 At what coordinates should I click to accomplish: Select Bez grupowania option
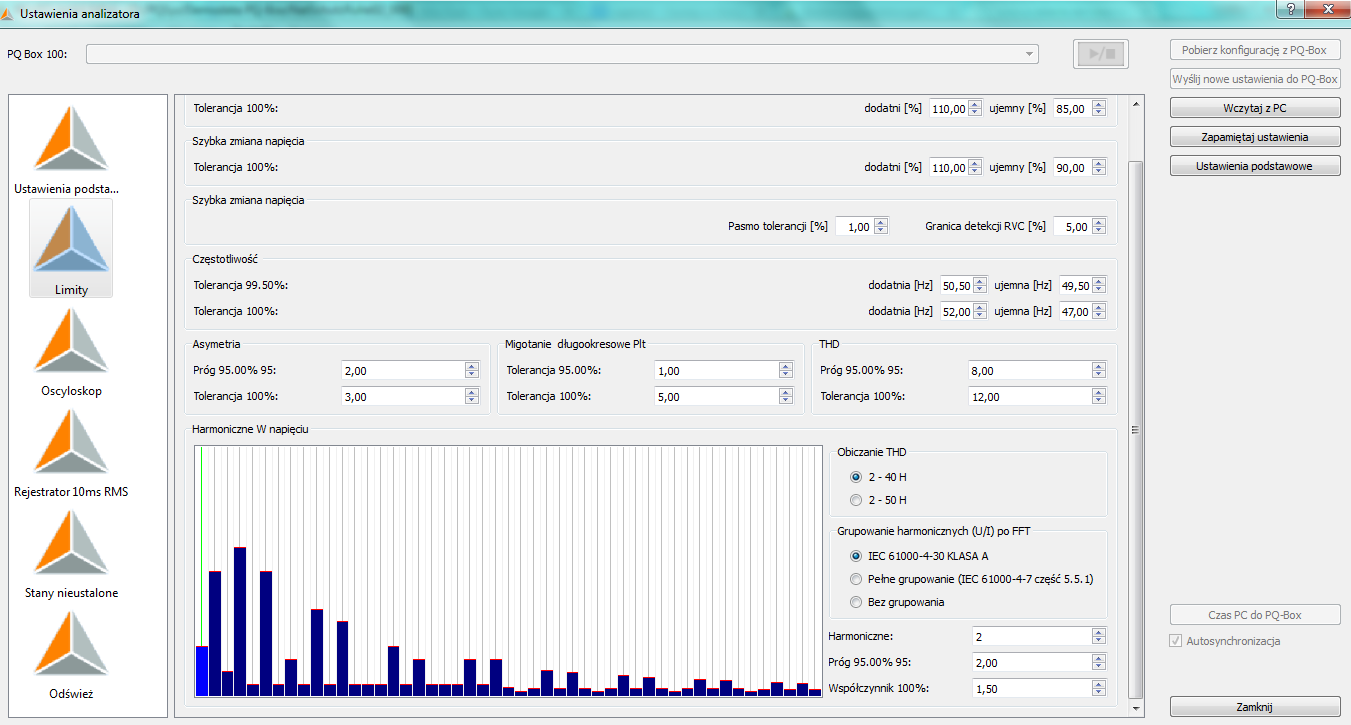[855, 602]
